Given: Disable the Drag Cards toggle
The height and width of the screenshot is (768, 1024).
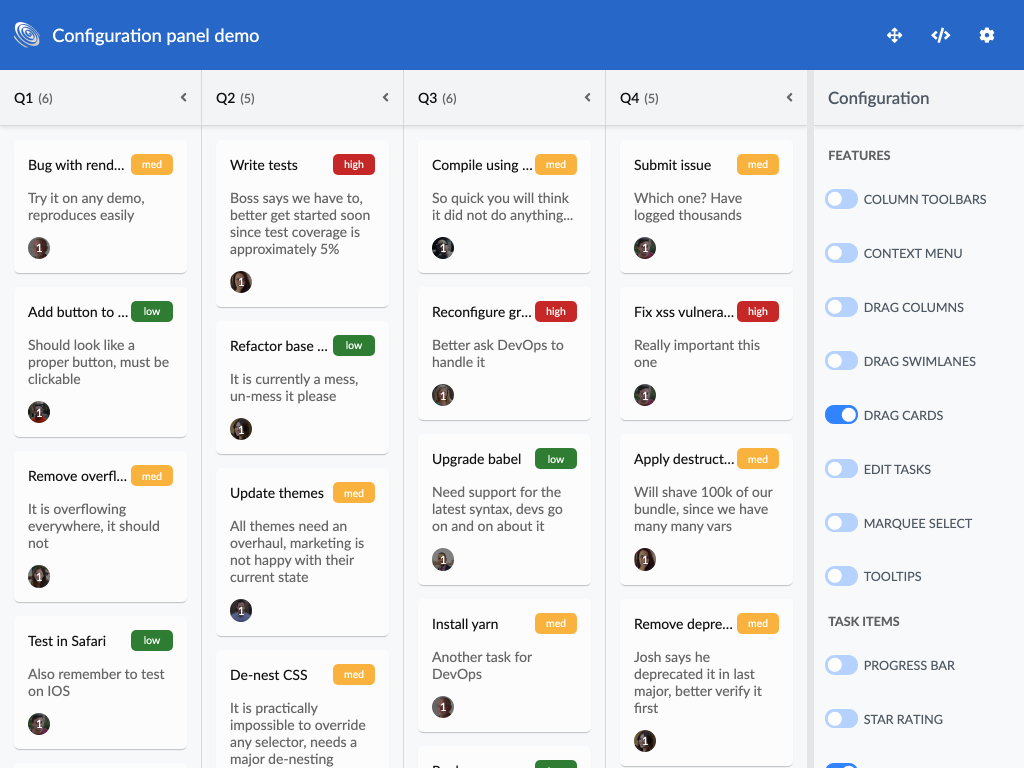Looking at the screenshot, I should pyautogui.click(x=841, y=415).
